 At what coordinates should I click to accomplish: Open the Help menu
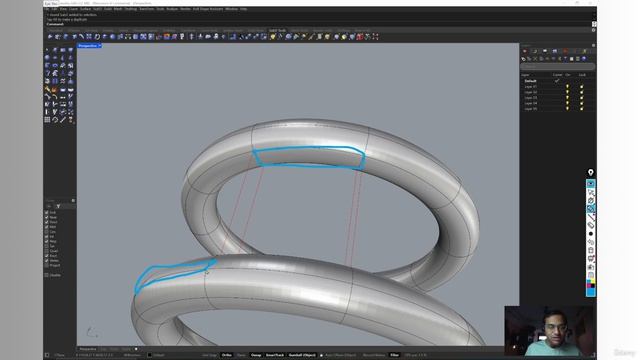pos(244,9)
